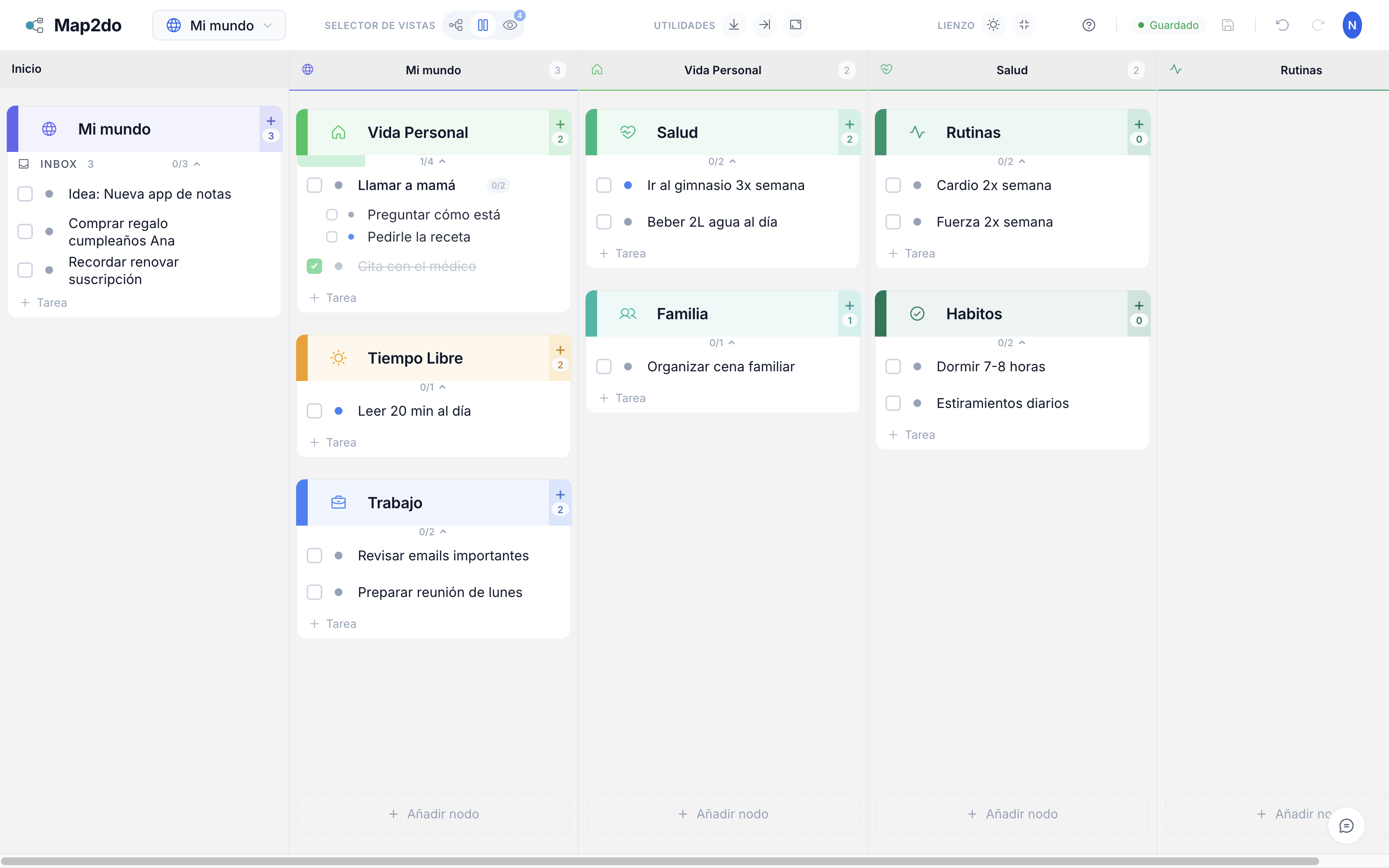Image resolution: width=1389 pixels, height=868 pixels.
Task: Open the help question mark icon
Action: pos(1088,25)
